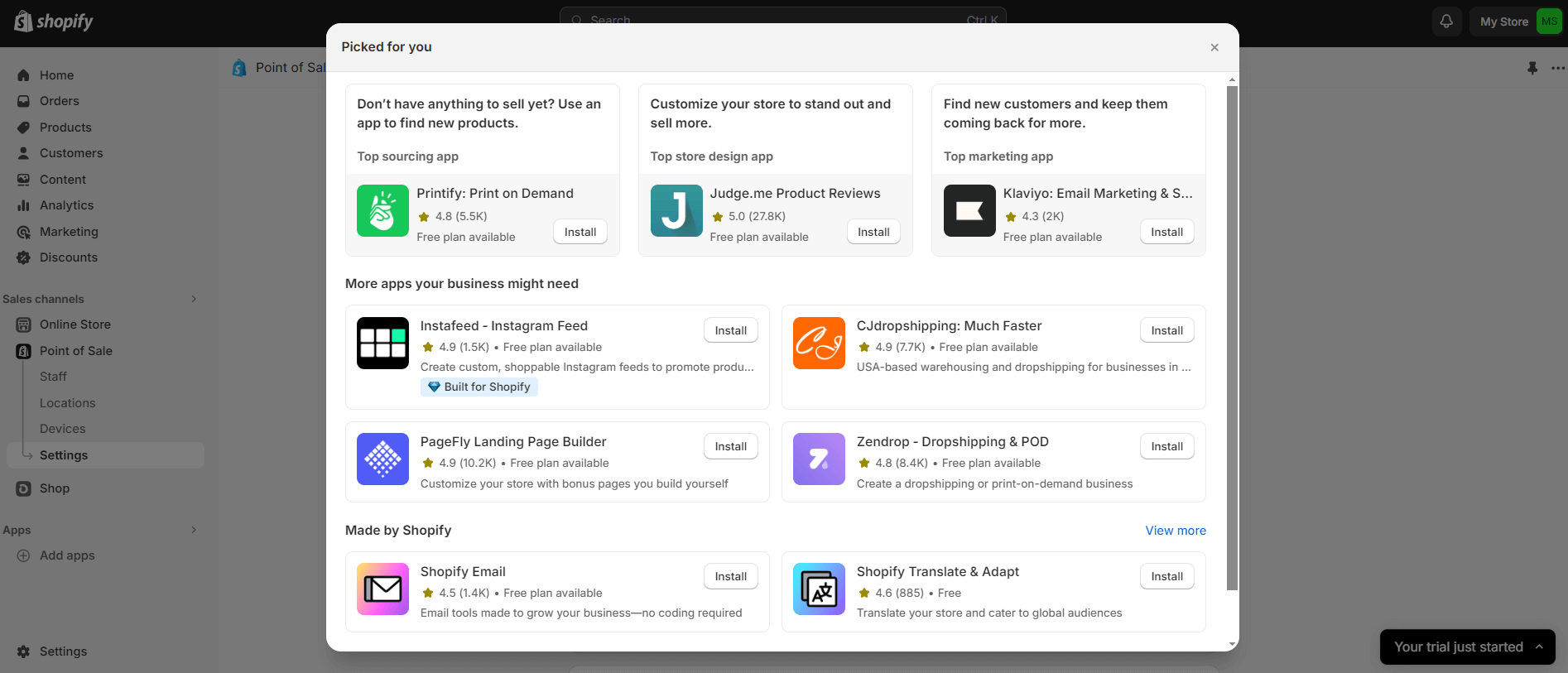Expand the Apps section chevron

point(194,530)
